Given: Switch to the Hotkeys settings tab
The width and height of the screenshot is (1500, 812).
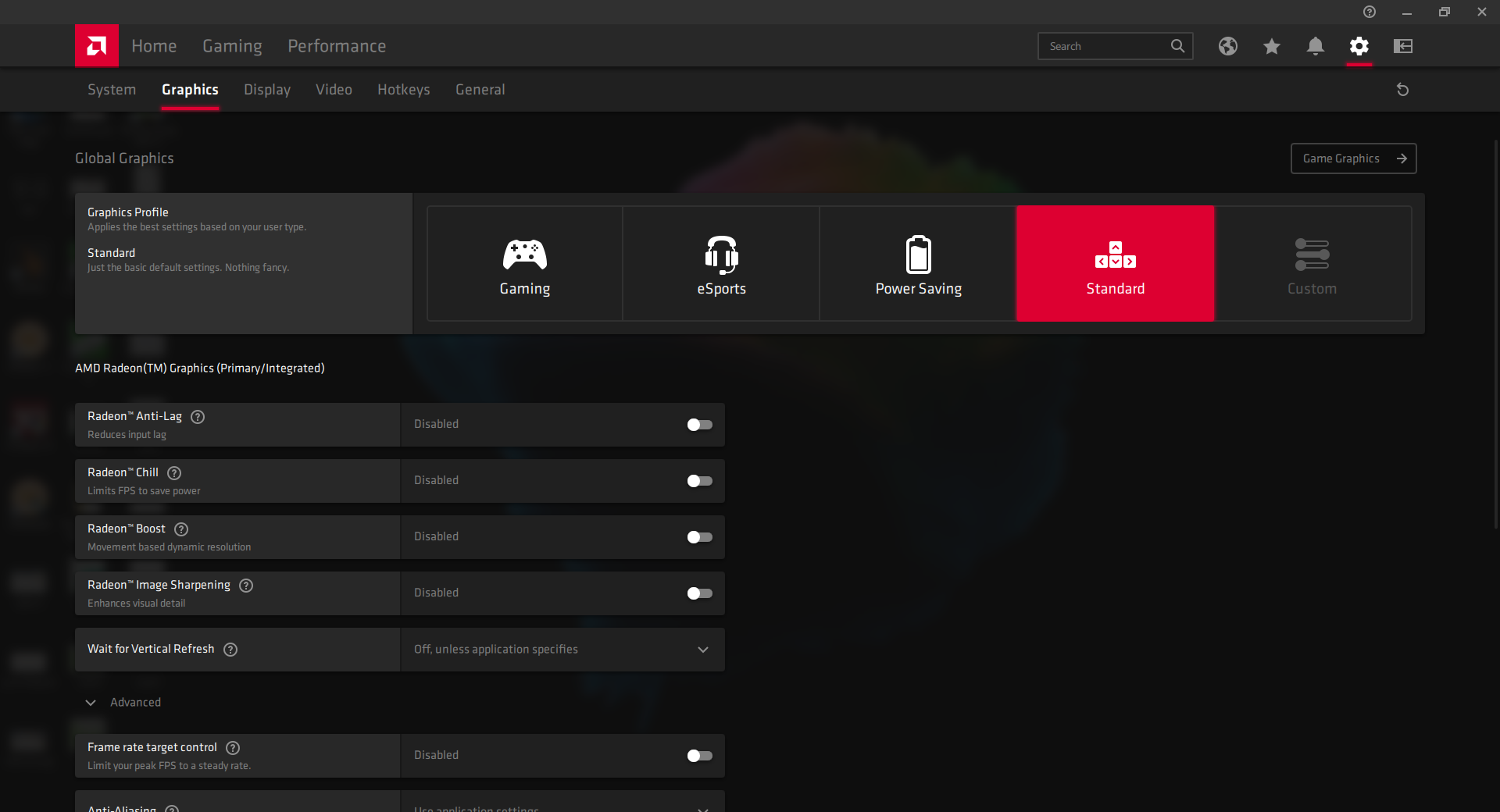Looking at the screenshot, I should tap(404, 90).
